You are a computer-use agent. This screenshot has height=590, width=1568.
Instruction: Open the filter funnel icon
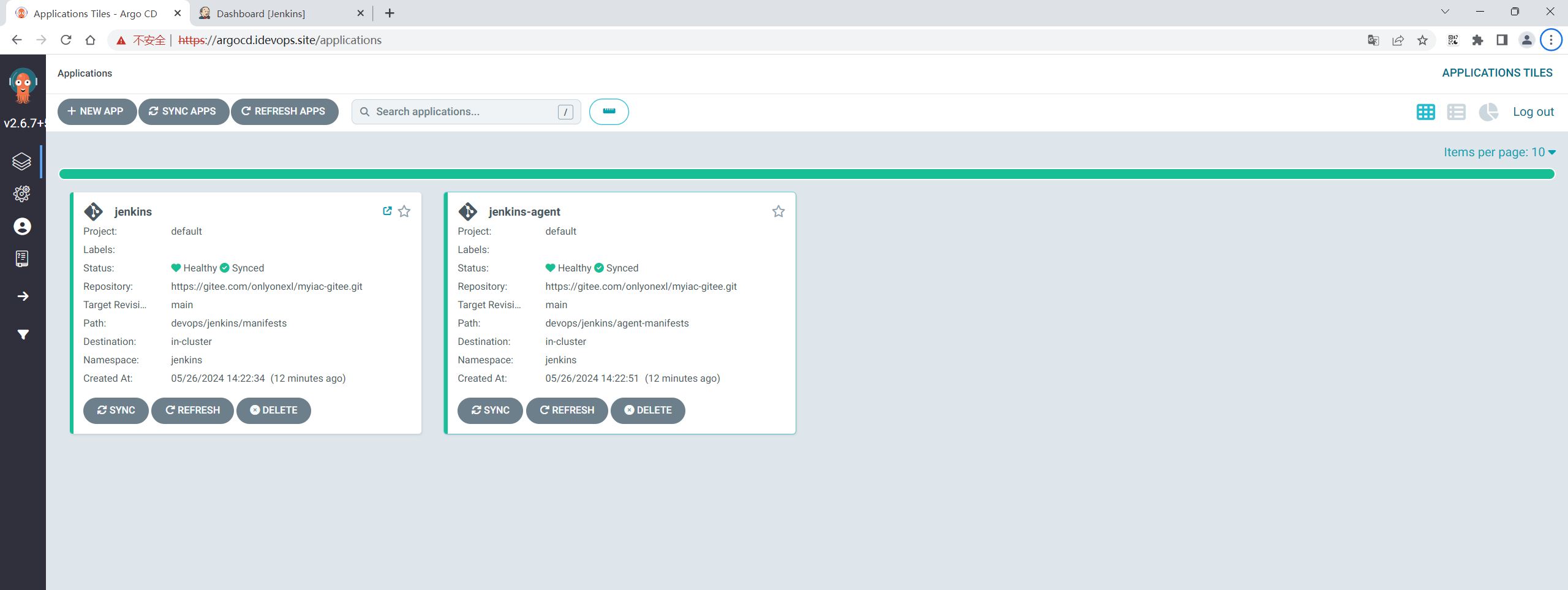[x=23, y=335]
